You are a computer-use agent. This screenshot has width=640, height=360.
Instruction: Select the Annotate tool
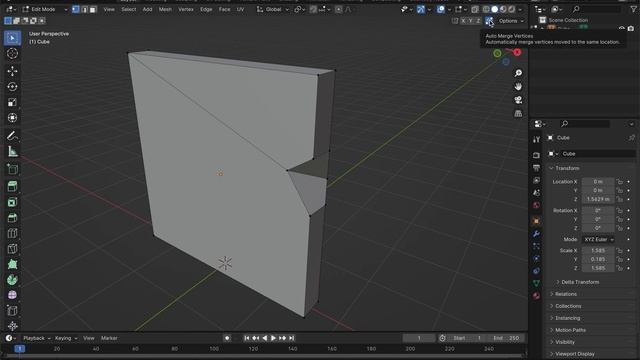pyautogui.click(x=12, y=136)
